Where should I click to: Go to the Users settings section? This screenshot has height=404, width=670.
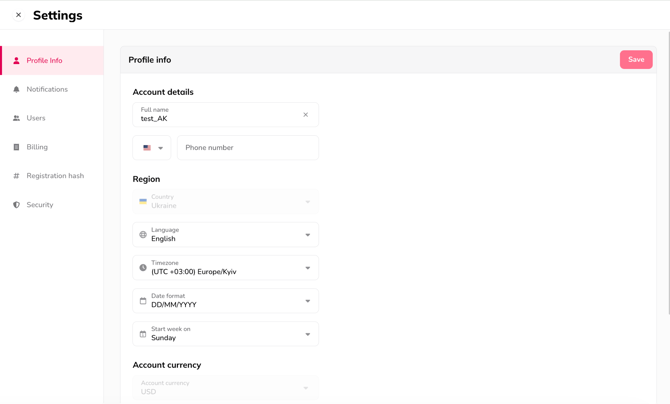[52, 118]
